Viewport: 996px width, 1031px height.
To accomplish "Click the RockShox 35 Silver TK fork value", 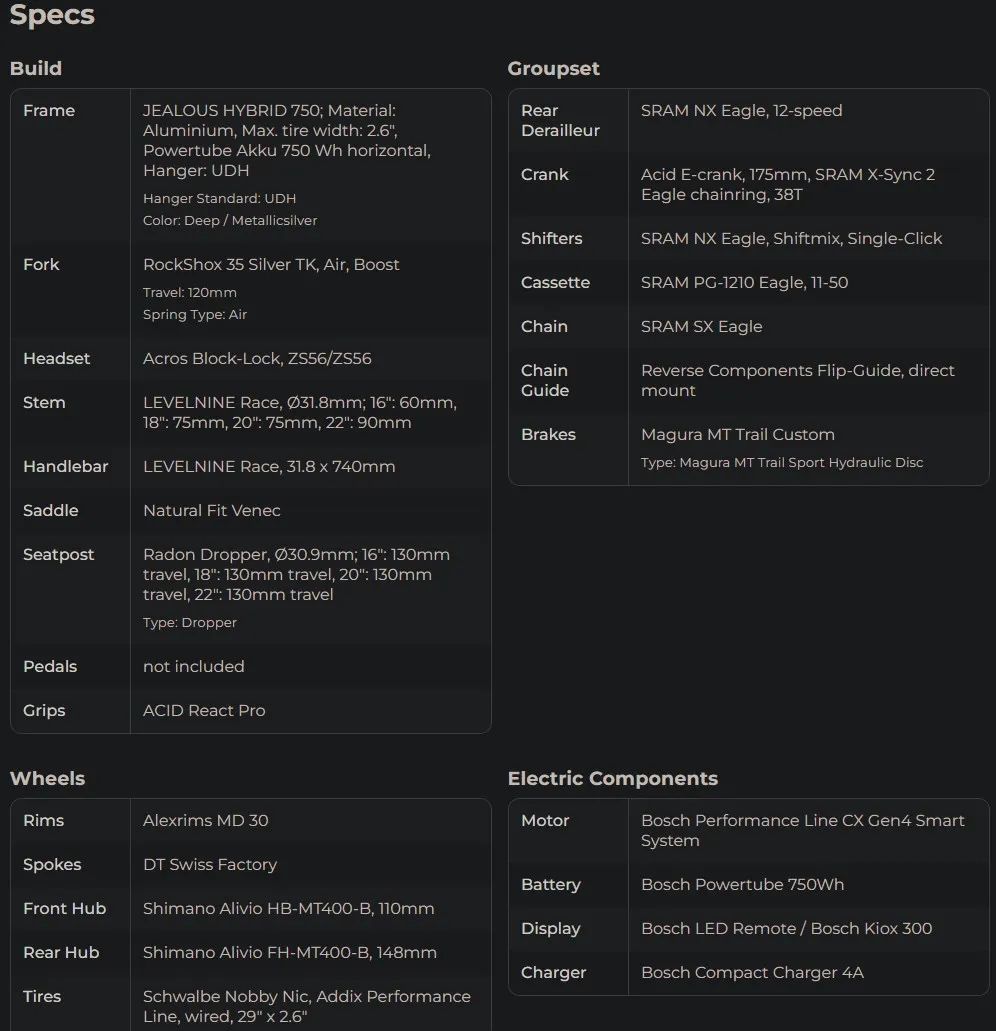I will (271, 264).
